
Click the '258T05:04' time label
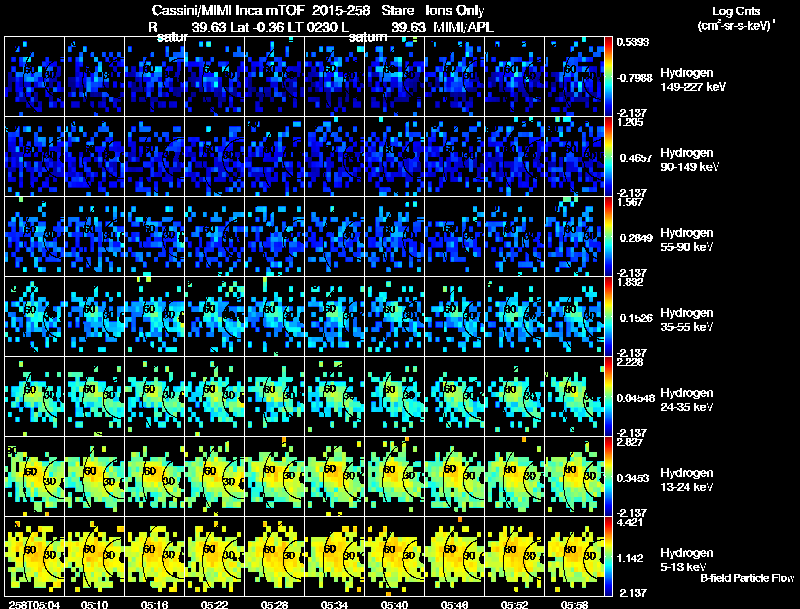coord(34,605)
